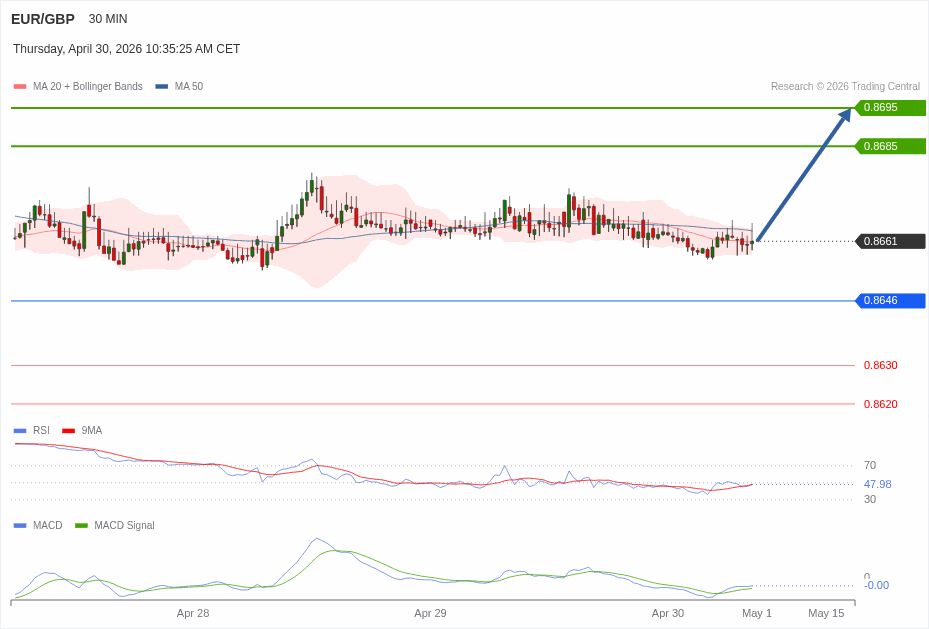Open the Trading Central research credit
The image size is (929, 629).
click(845, 87)
